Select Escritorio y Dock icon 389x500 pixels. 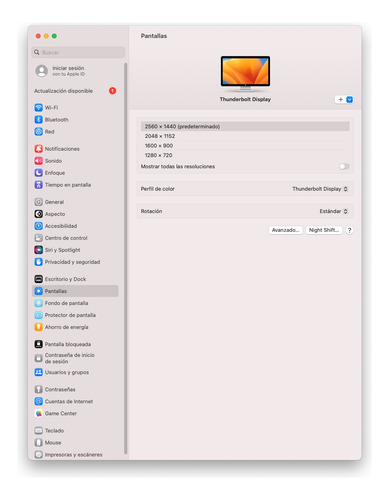[39, 279]
